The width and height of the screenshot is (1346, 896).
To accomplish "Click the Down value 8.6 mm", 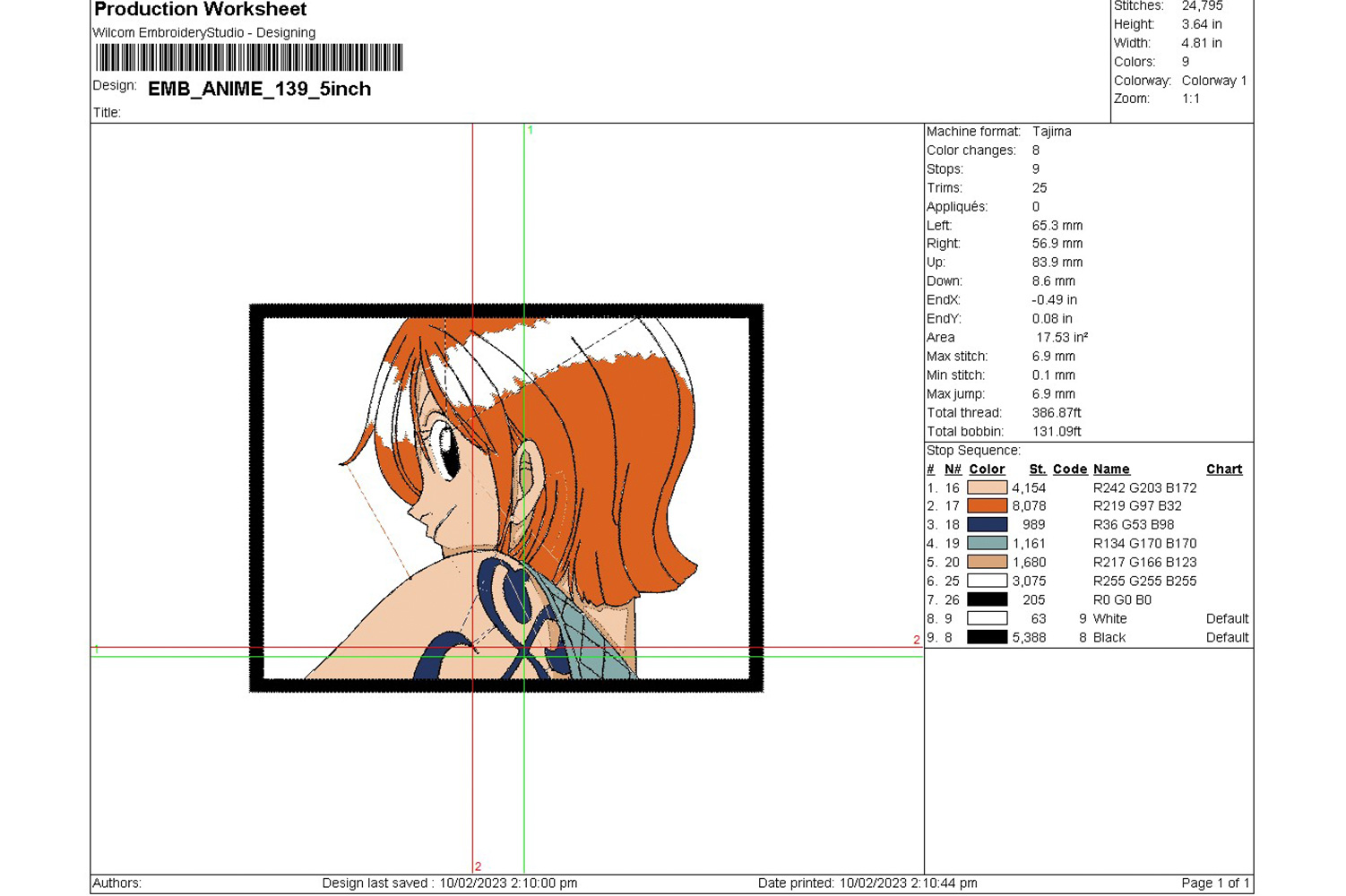I will (x=1054, y=281).
